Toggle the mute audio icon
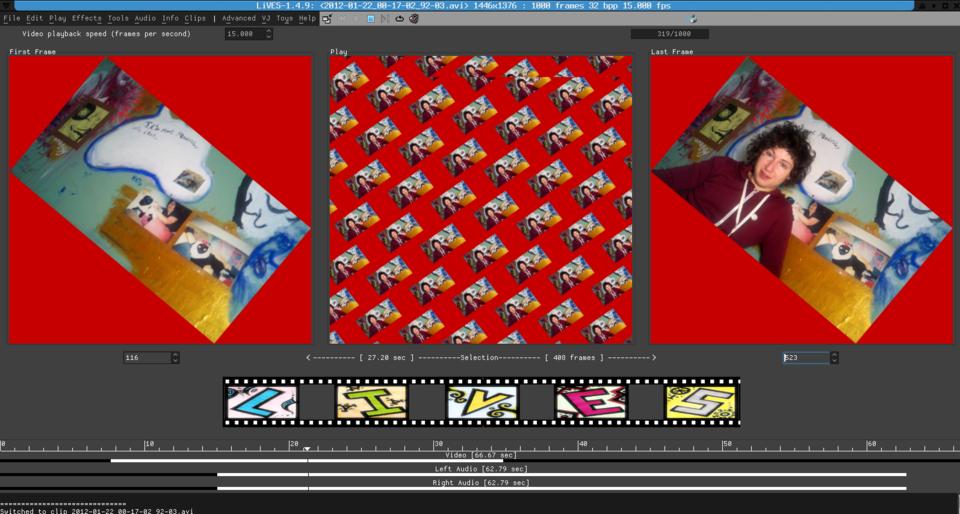 point(414,18)
